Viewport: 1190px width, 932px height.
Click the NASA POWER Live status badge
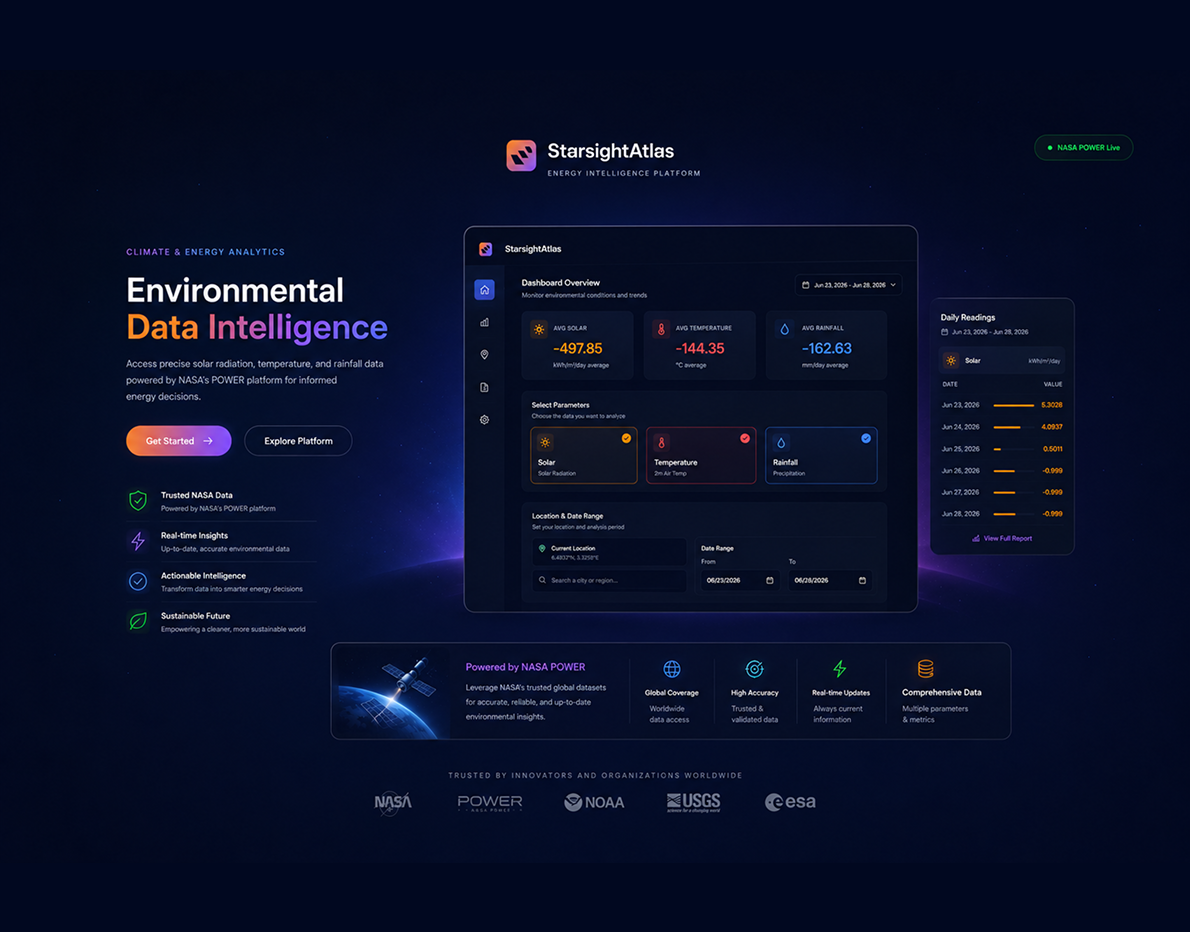click(x=1084, y=148)
